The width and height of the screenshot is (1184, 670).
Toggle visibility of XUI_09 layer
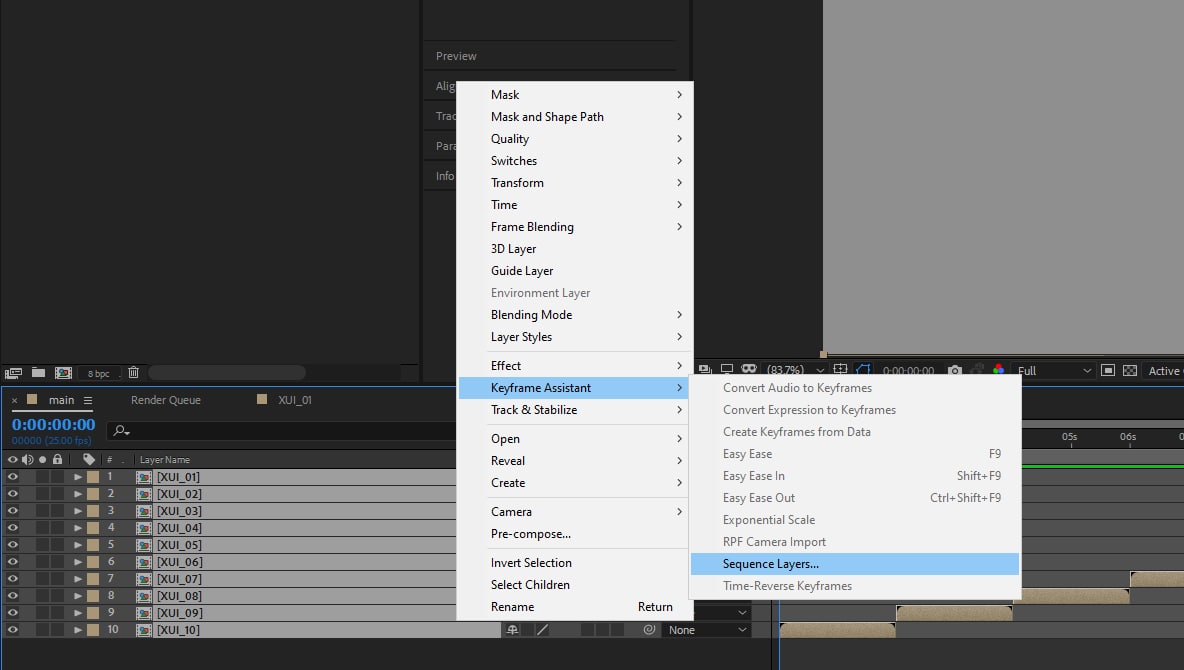12,613
